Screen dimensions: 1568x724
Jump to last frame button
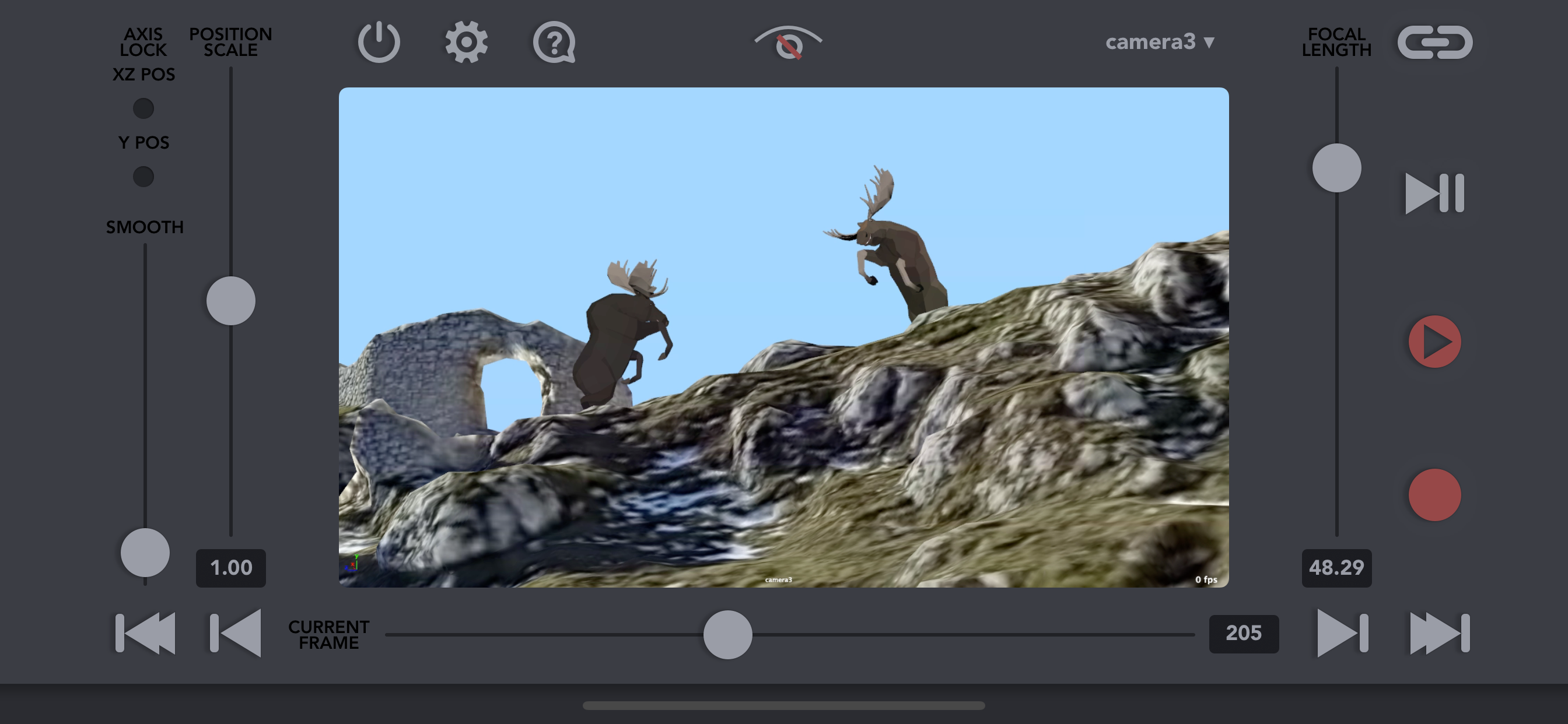pos(1440,633)
